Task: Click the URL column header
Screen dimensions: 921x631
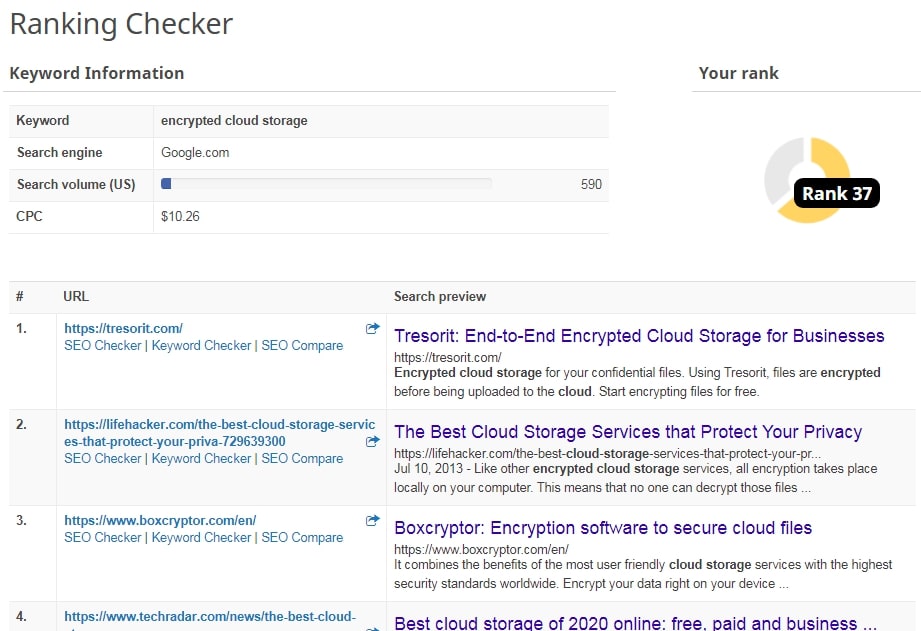Action: point(76,297)
